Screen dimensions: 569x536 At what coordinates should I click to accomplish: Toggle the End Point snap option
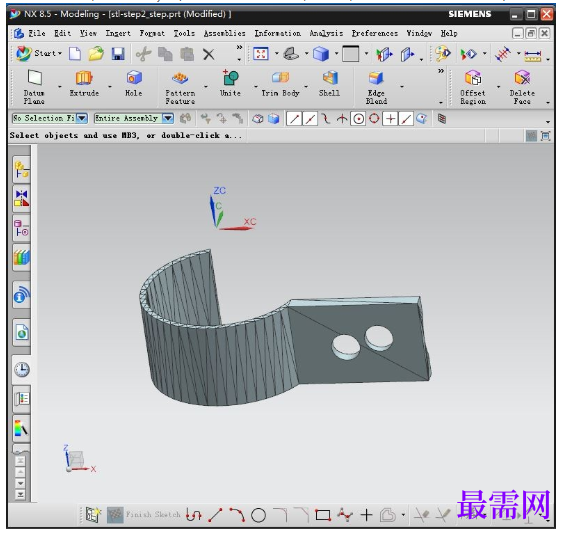point(294,119)
